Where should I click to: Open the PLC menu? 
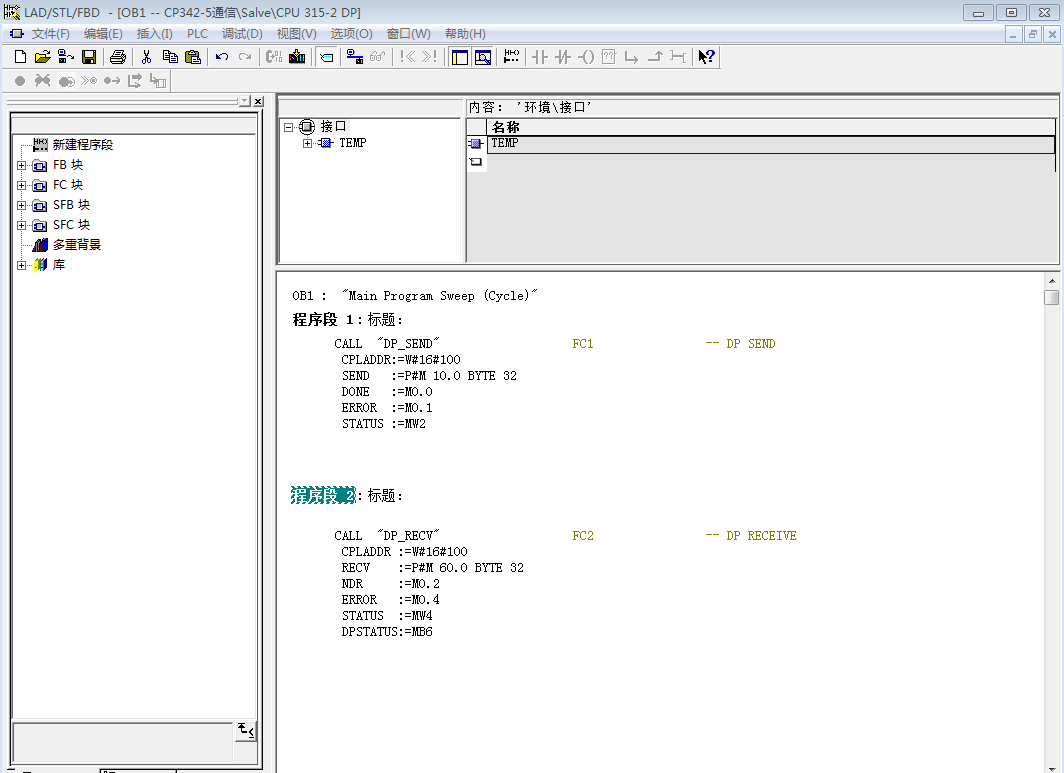(x=197, y=34)
